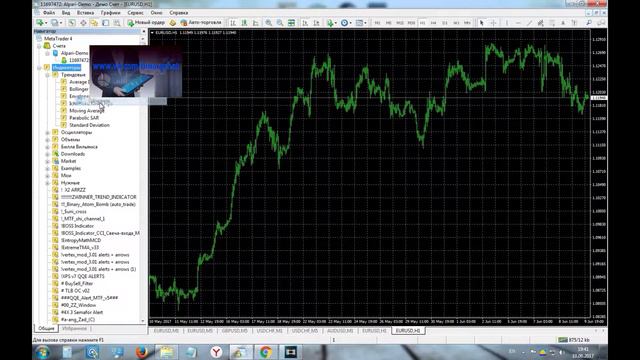The width and height of the screenshot is (640, 360).
Task: Switch chart to candlesticks mode
Action: (x=244, y=23)
